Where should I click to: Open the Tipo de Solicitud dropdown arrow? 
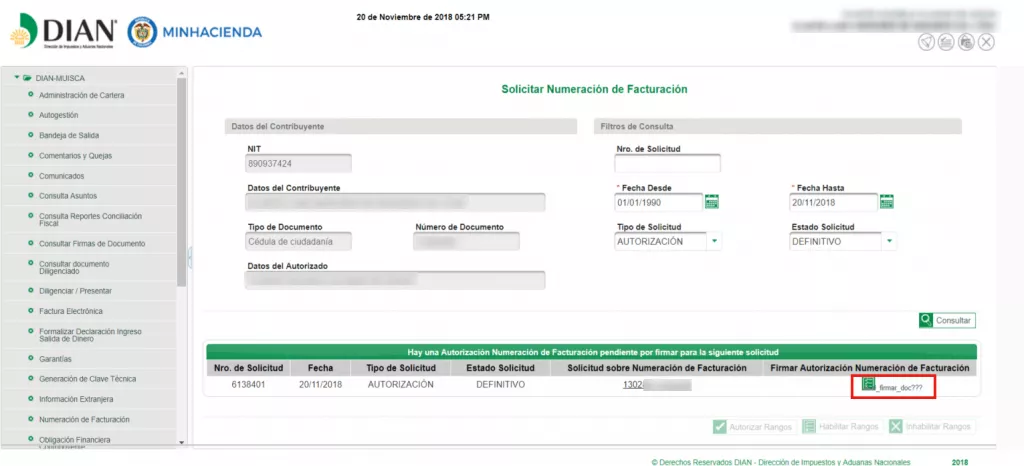pos(714,241)
